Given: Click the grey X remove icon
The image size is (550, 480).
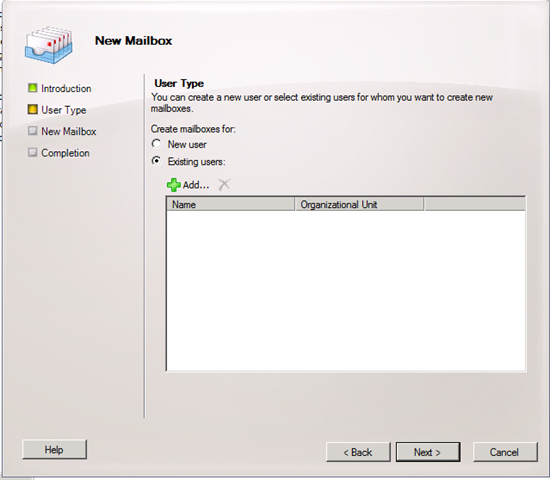Looking at the screenshot, I should coord(224,184).
